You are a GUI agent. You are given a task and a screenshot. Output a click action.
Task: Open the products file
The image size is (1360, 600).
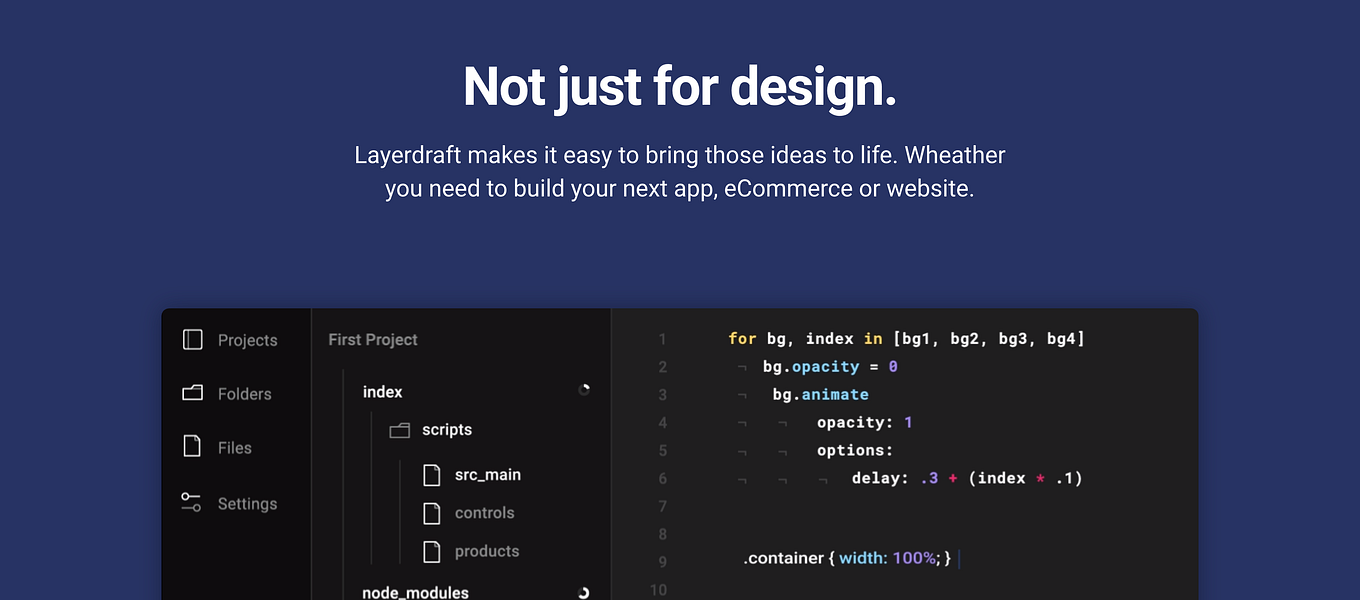click(x=487, y=551)
